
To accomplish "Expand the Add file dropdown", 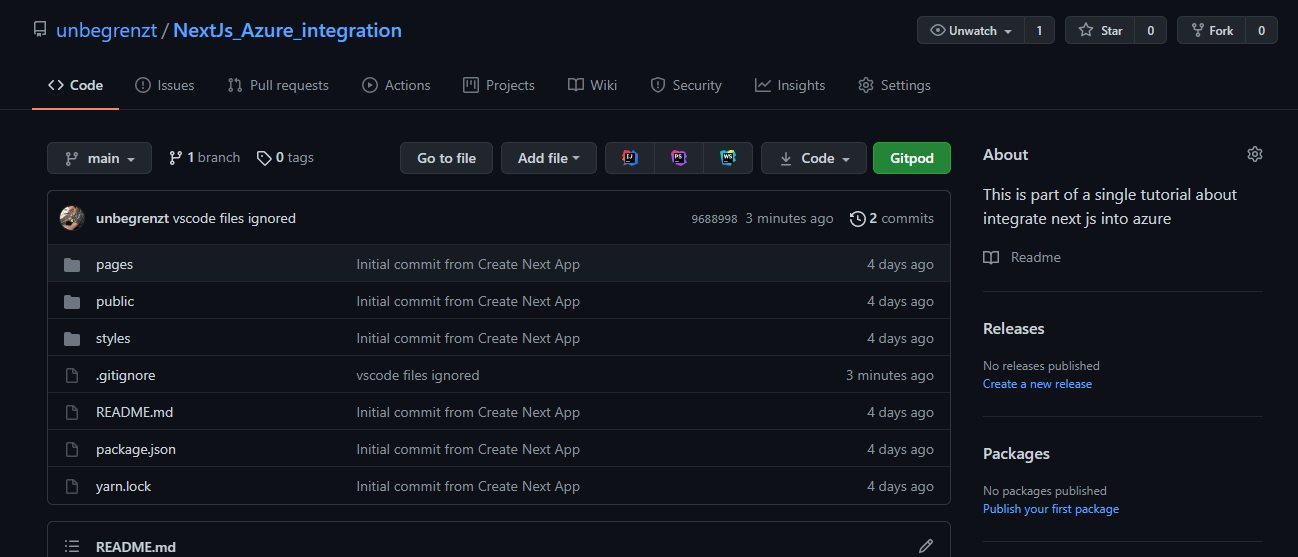I will 549,158.
